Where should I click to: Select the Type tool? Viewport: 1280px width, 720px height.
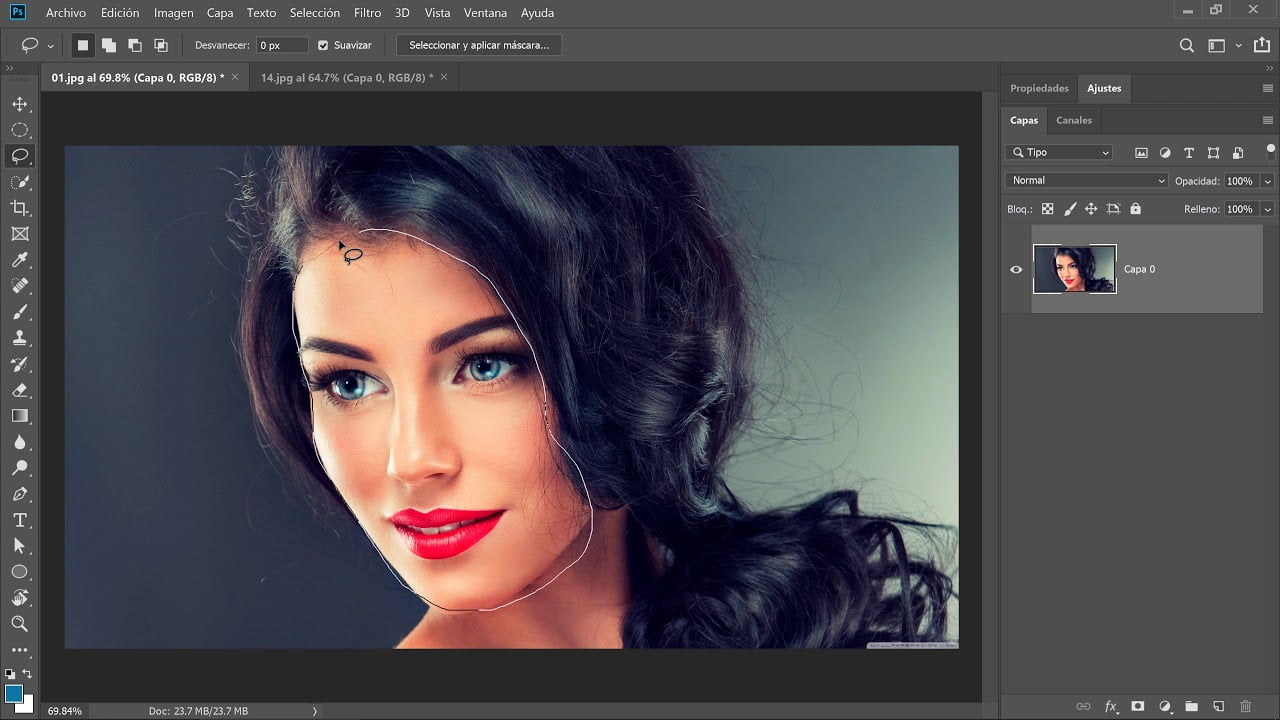coord(19,520)
